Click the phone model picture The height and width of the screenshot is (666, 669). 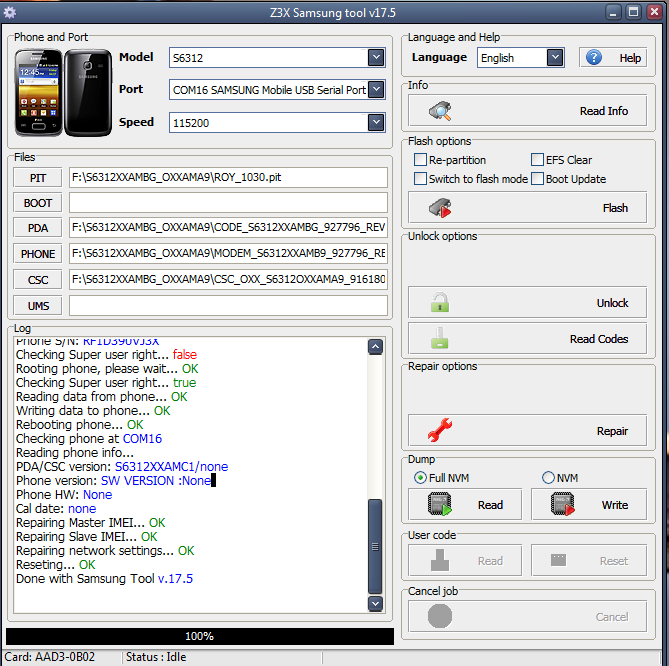pyautogui.click(x=63, y=93)
